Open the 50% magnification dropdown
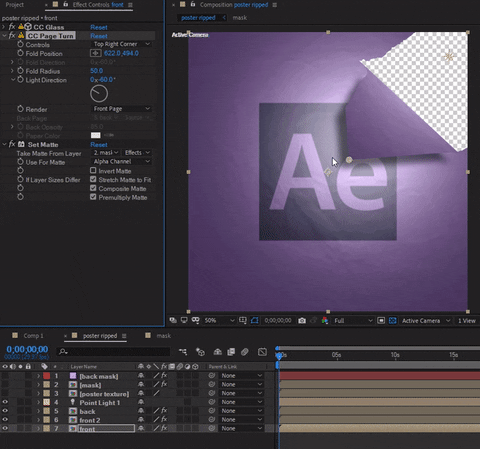 pos(219,321)
